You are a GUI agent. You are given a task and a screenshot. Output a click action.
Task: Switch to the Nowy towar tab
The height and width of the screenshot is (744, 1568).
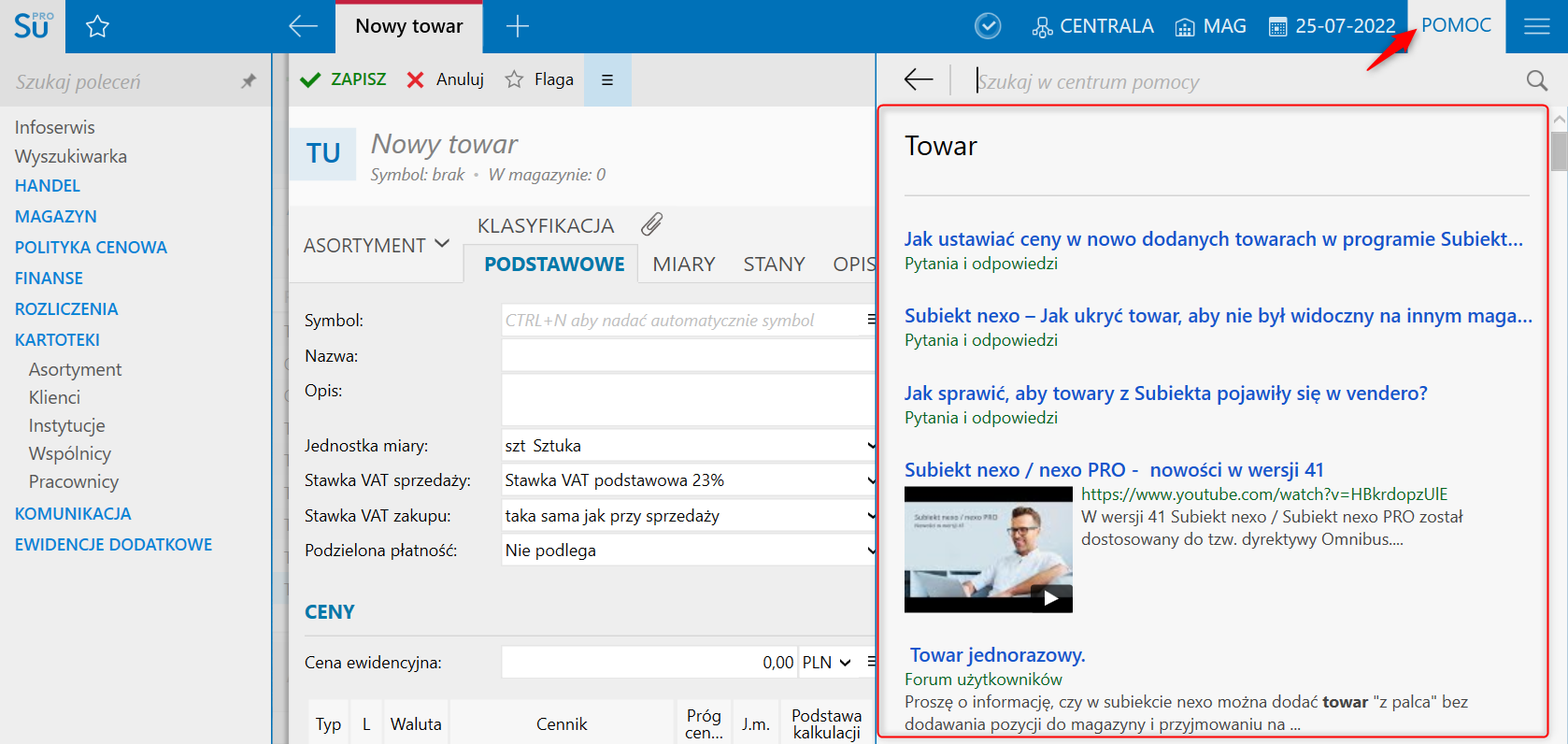[x=409, y=26]
